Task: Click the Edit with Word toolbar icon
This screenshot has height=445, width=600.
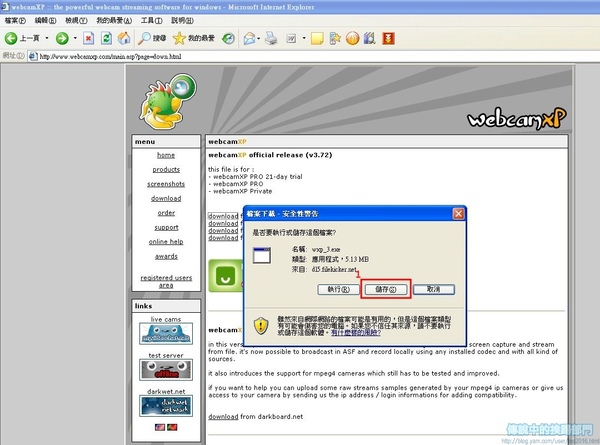Action: (291, 38)
